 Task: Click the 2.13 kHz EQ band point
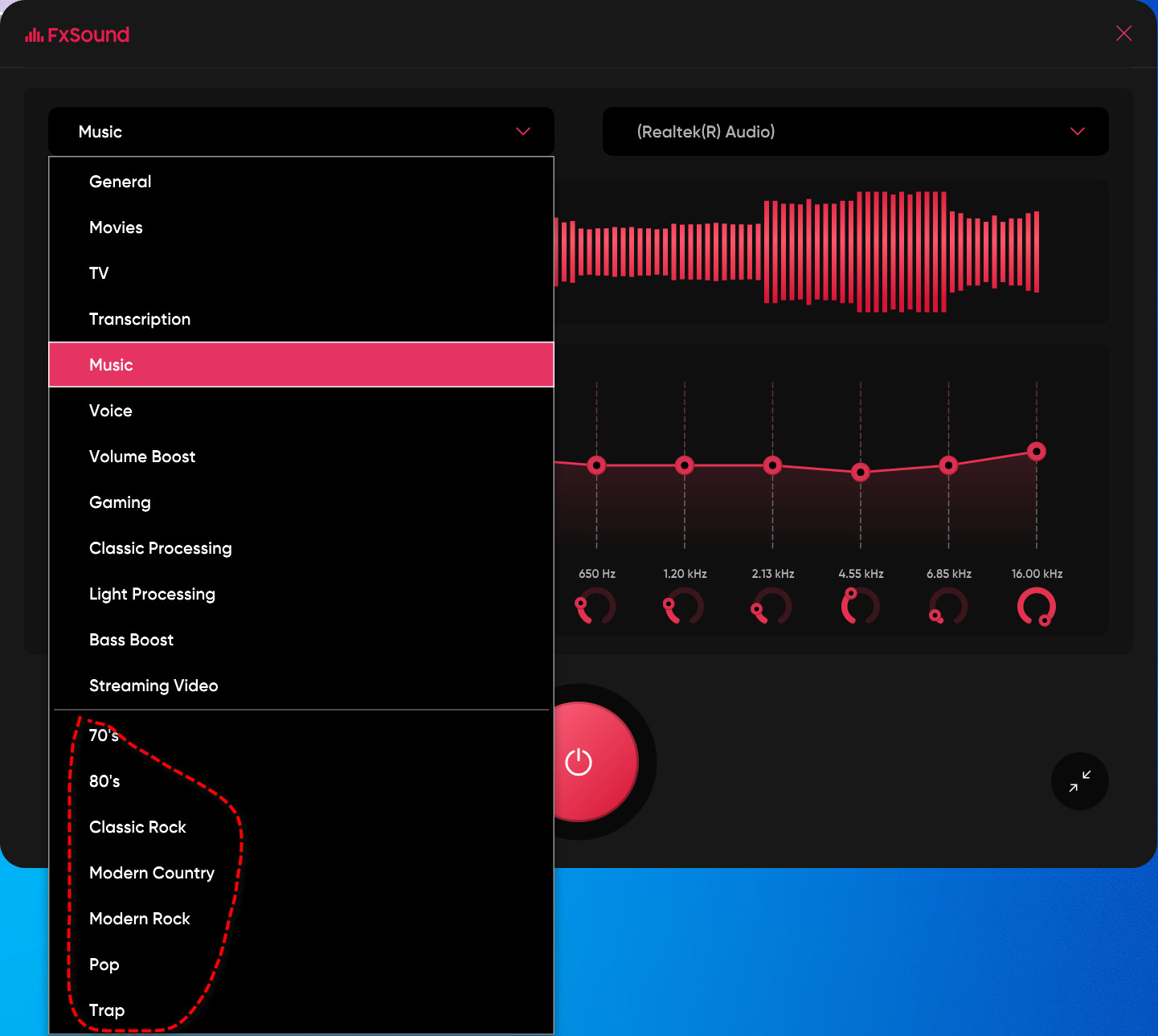[772, 465]
